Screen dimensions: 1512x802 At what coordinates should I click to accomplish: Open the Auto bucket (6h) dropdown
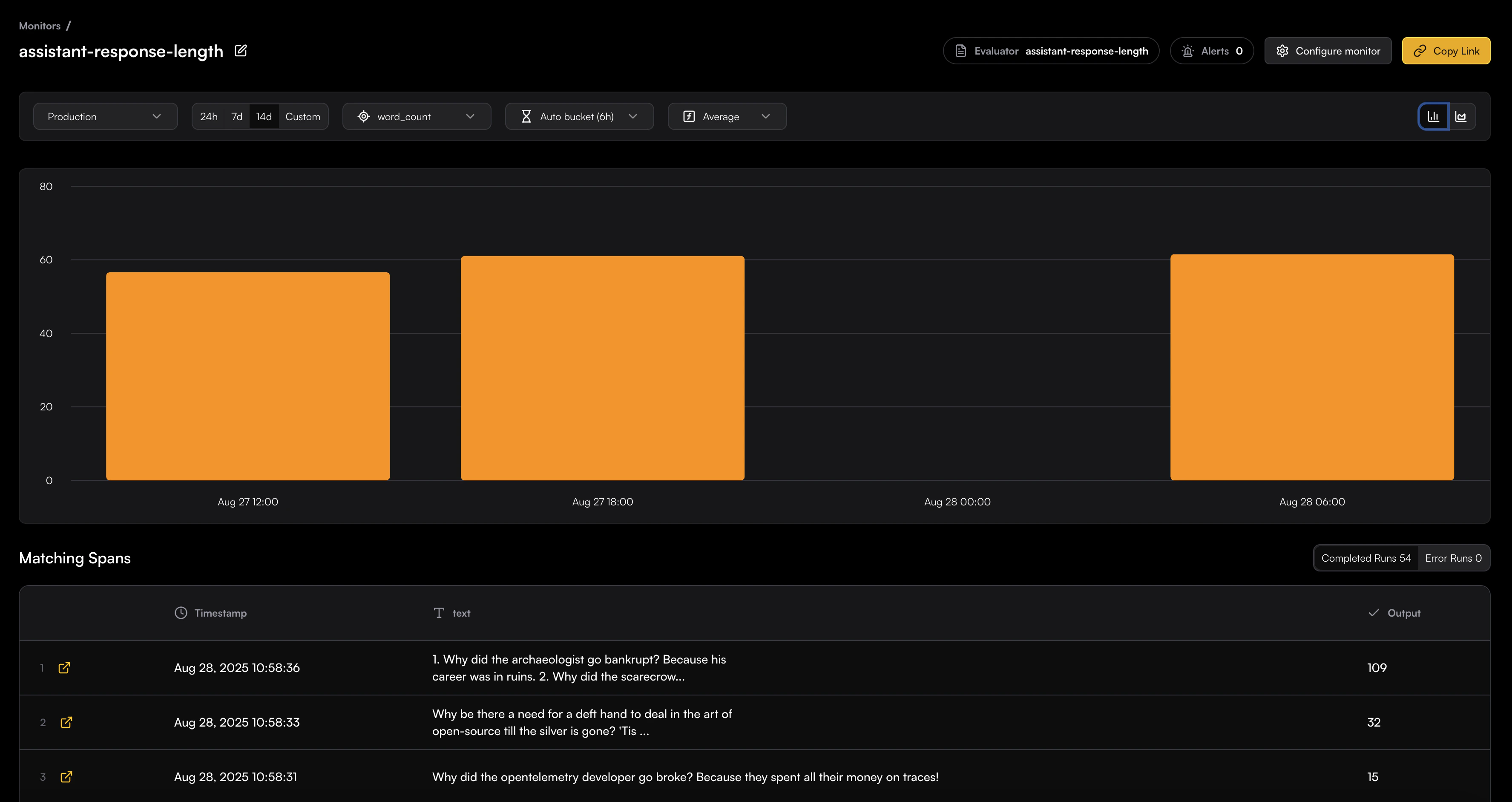coord(579,116)
